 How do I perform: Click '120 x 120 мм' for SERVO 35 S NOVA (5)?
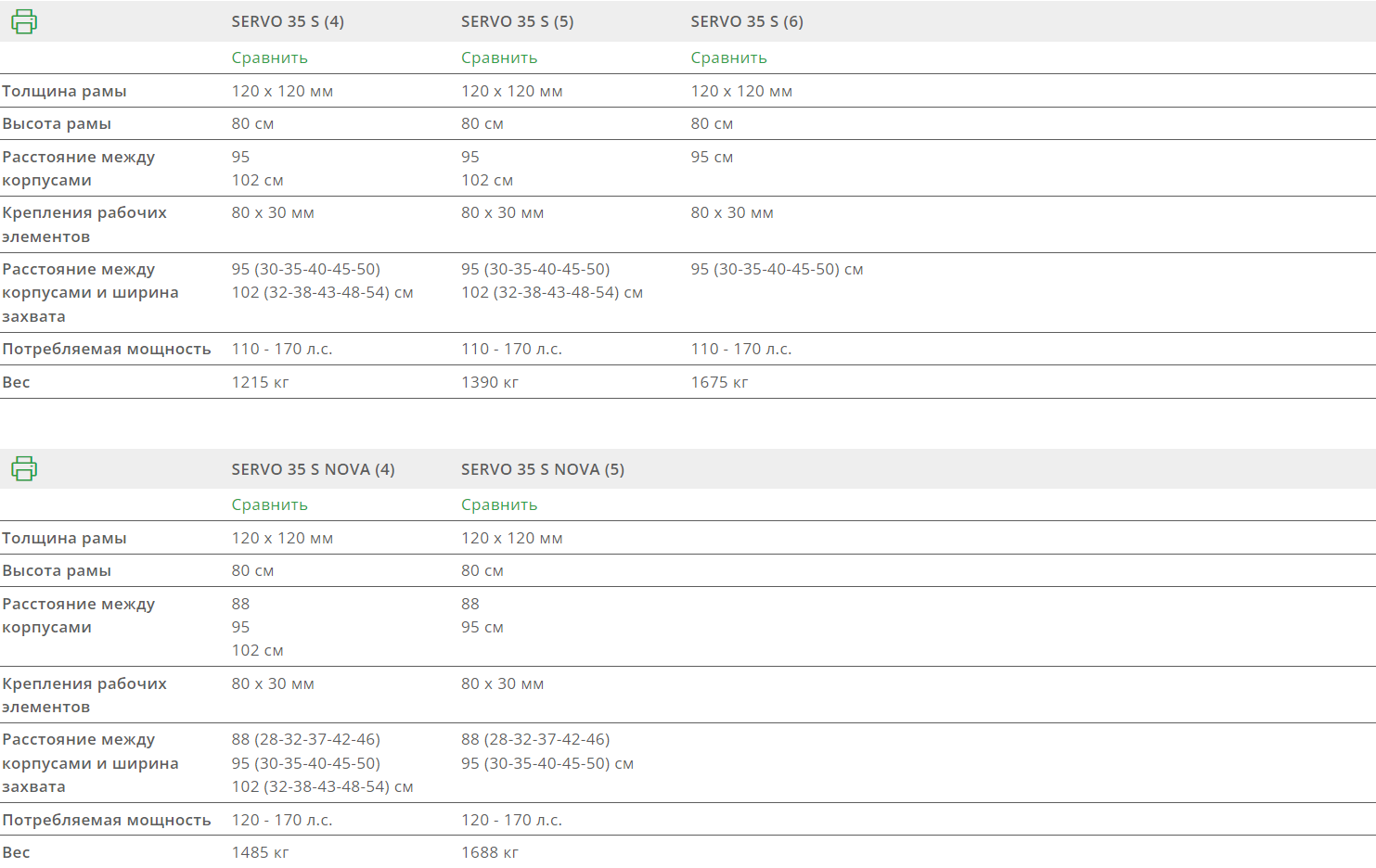[x=511, y=538]
